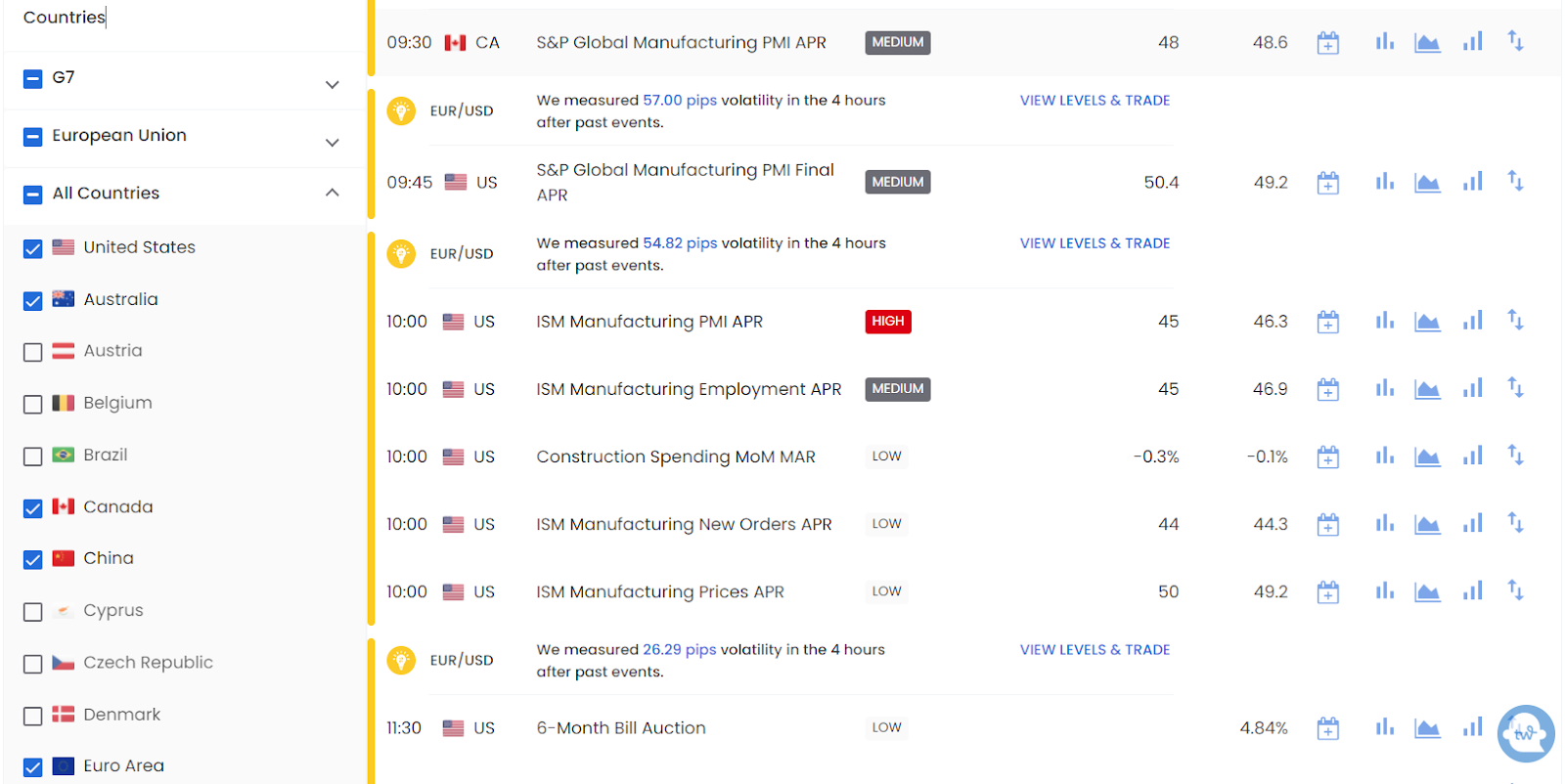The width and height of the screenshot is (1565, 784).
Task: Show area chart for Construction Spending MoM
Action: pyautogui.click(x=1427, y=457)
